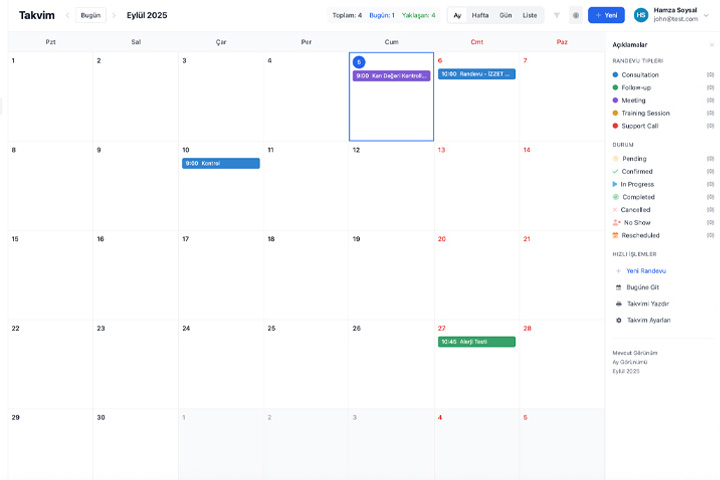Viewport: 720px width, 480px height.
Task: Click the printer icon for Takvimi Yazdır
Action: [x=618, y=304]
